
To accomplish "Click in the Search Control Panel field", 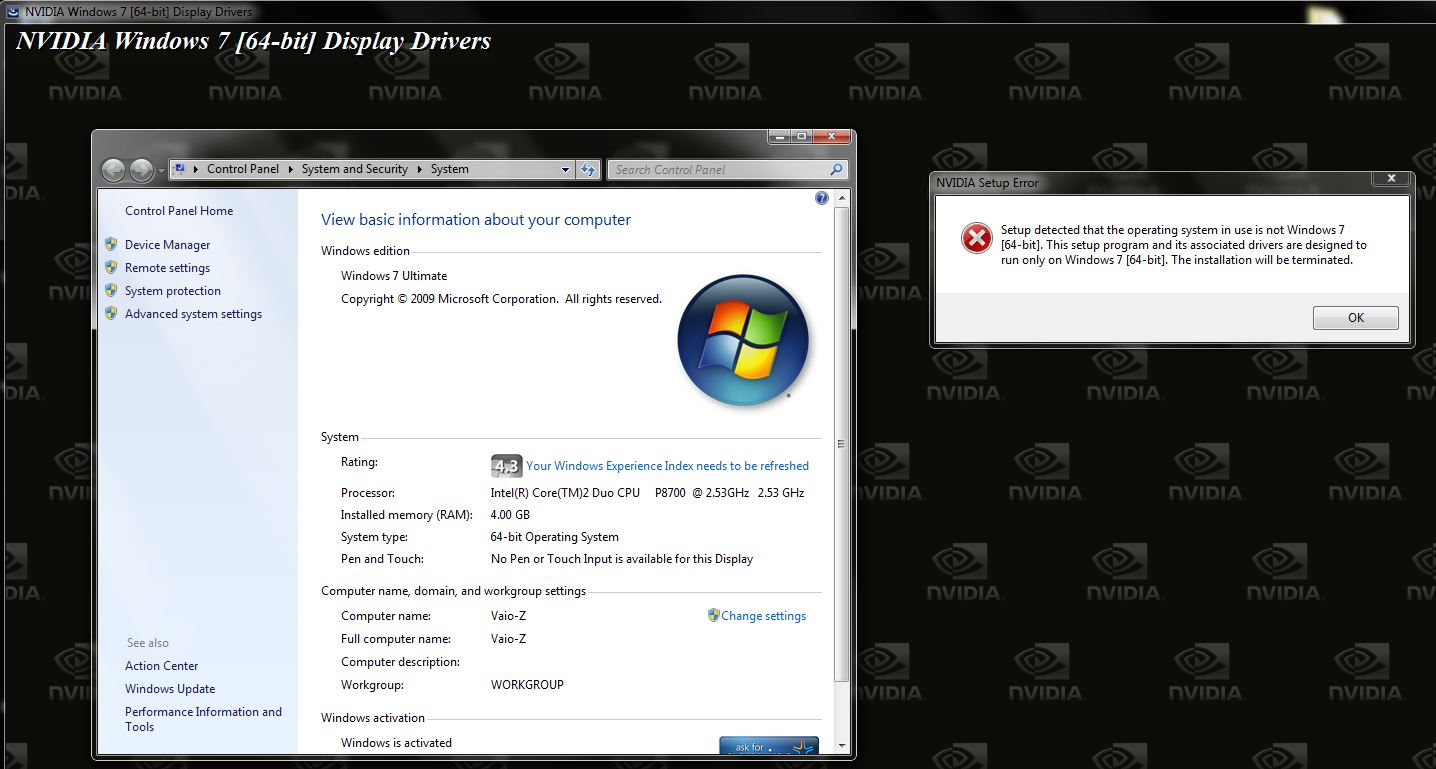I will pyautogui.click(x=728, y=170).
